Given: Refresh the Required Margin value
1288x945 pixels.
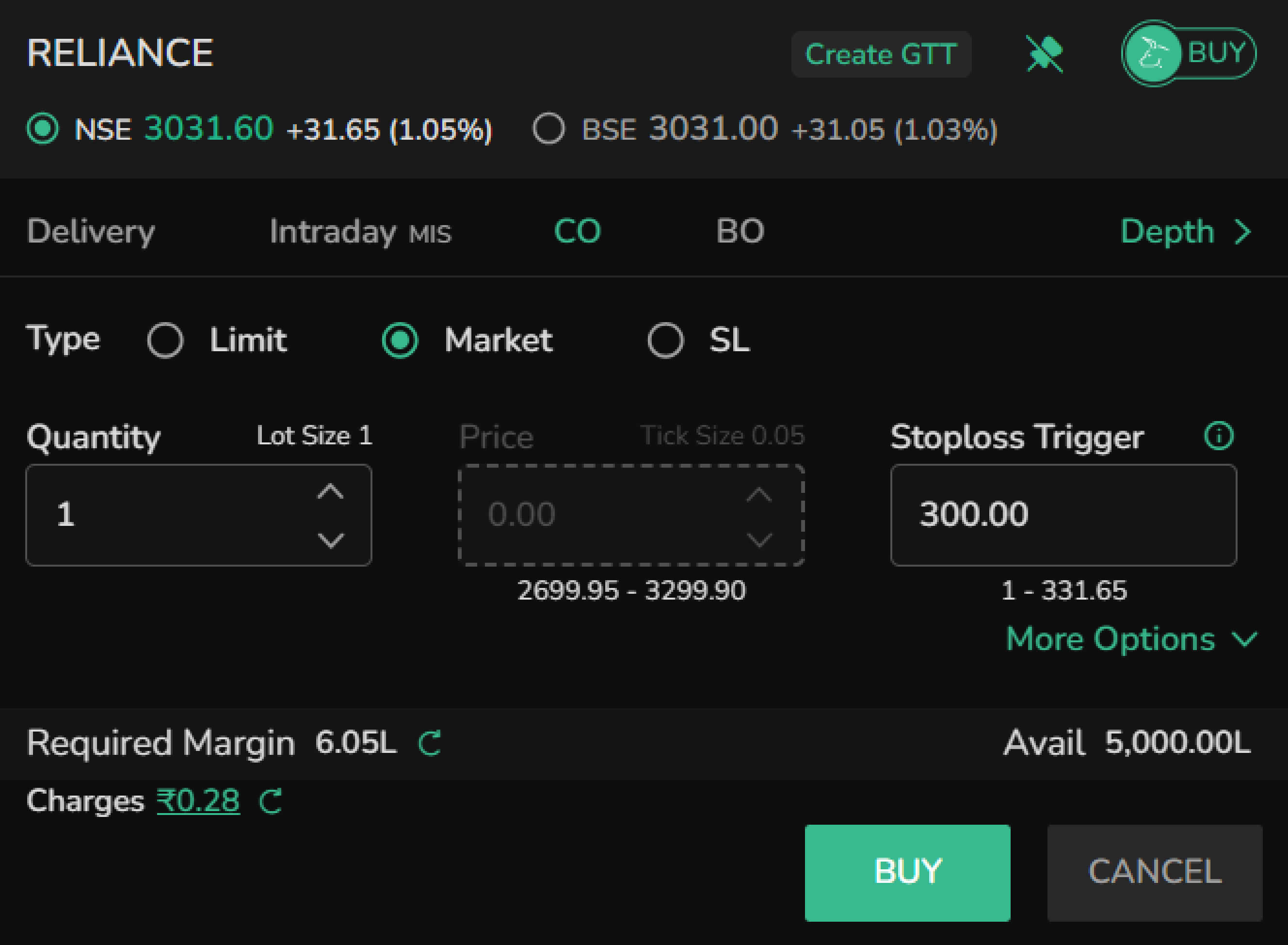Looking at the screenshot, I should (x=430, y=743).
